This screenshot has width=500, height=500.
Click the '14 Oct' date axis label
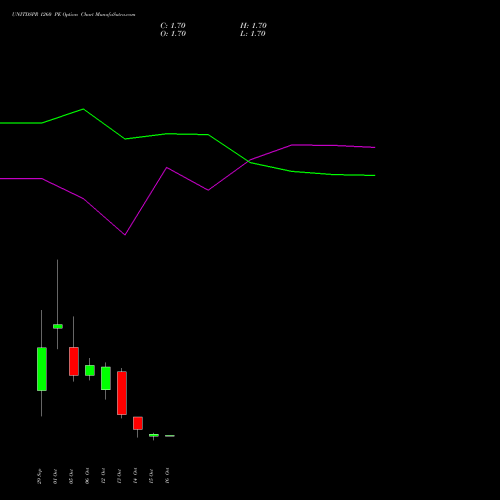point(135,476)
